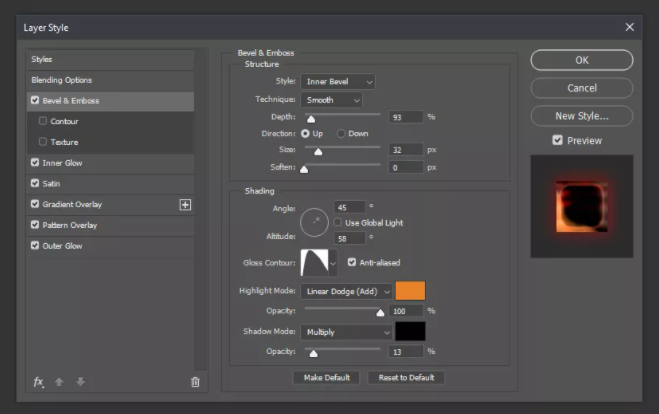Viewport: 659px width, 414px height.
Task: Click the Make Default button
Action: point(327,377)
